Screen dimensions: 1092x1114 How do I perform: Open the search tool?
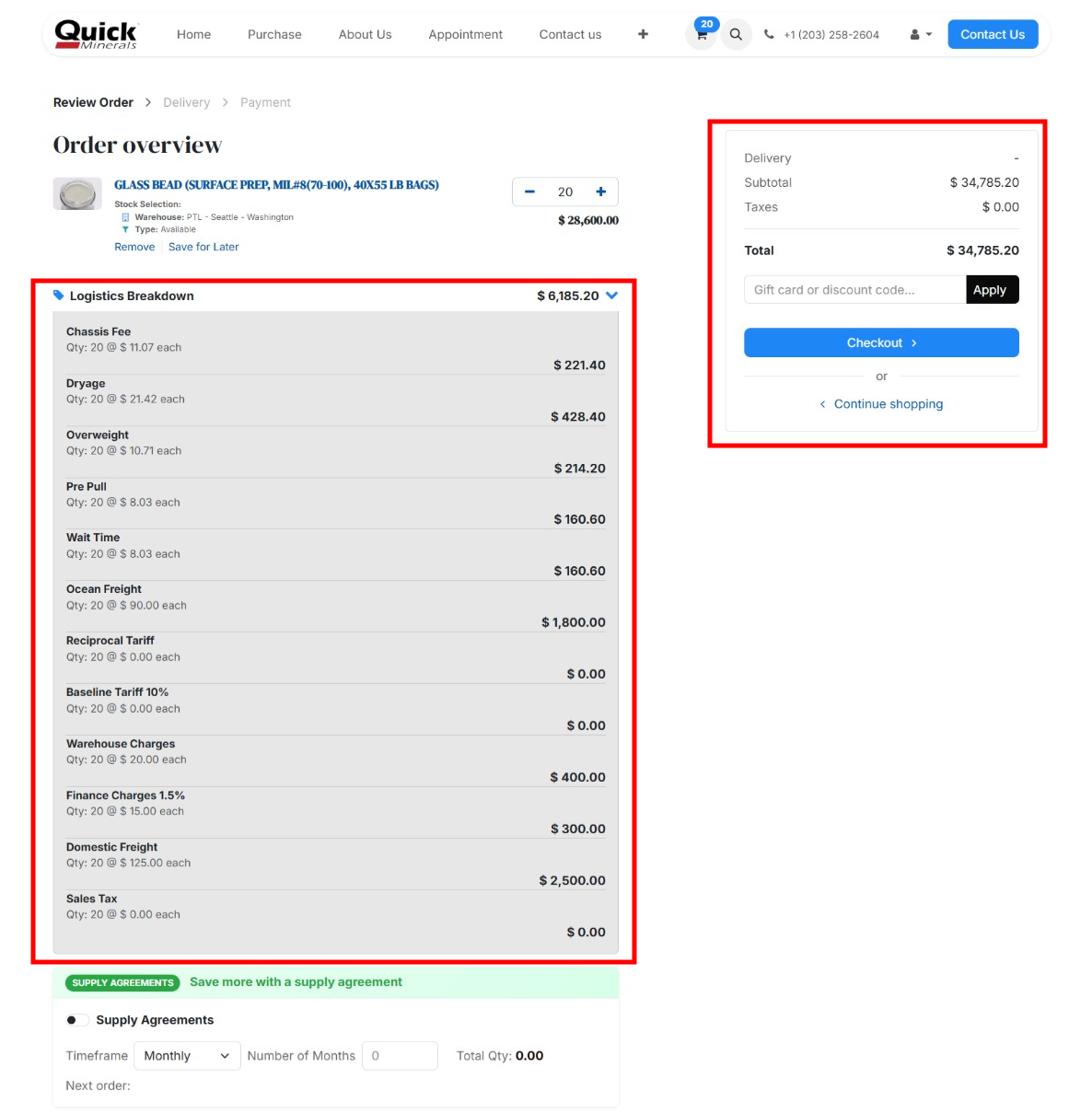(x=736, y=34)
